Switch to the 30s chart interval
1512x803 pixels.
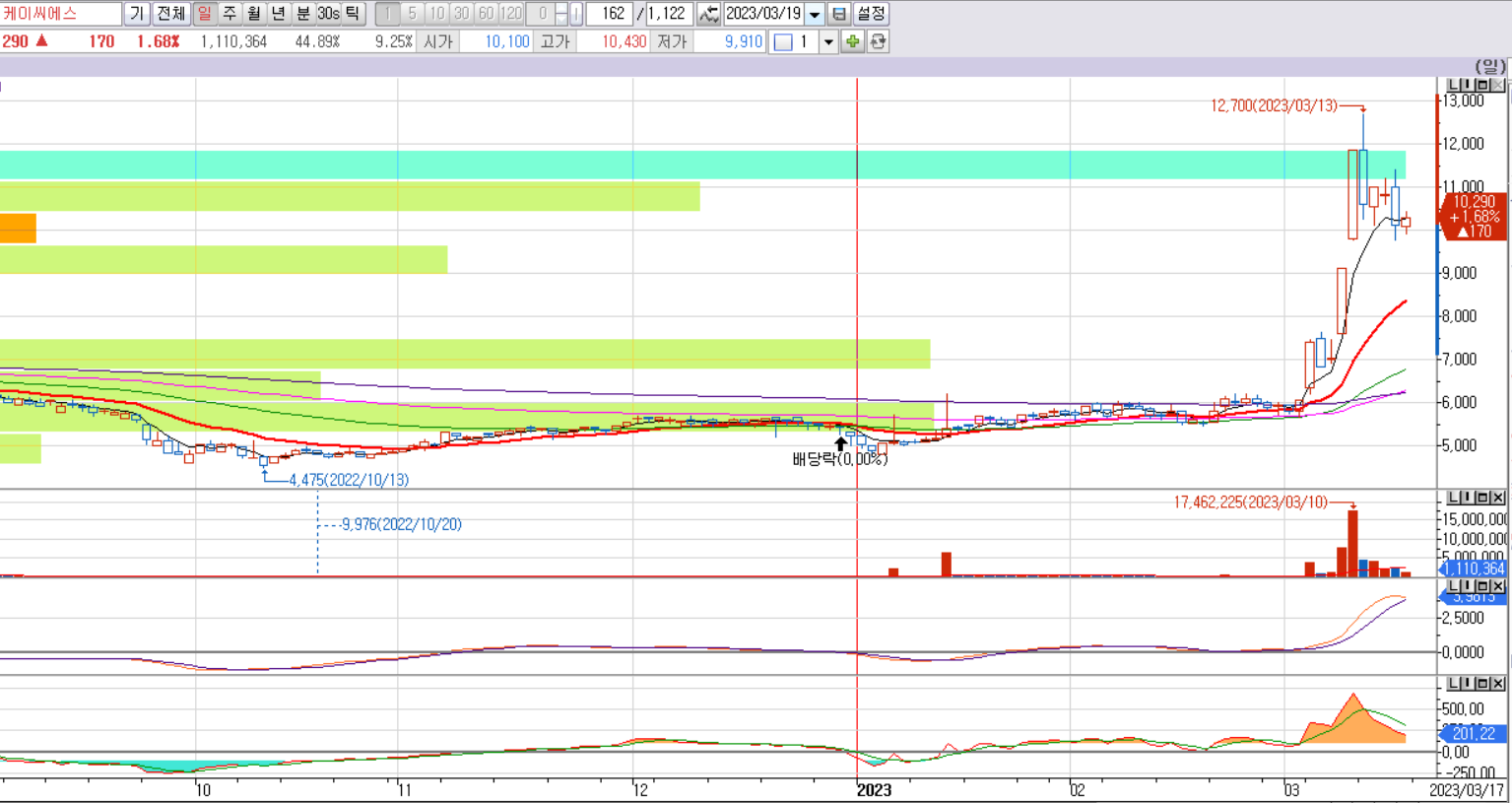pyautogui.click(x=327, y=14)
